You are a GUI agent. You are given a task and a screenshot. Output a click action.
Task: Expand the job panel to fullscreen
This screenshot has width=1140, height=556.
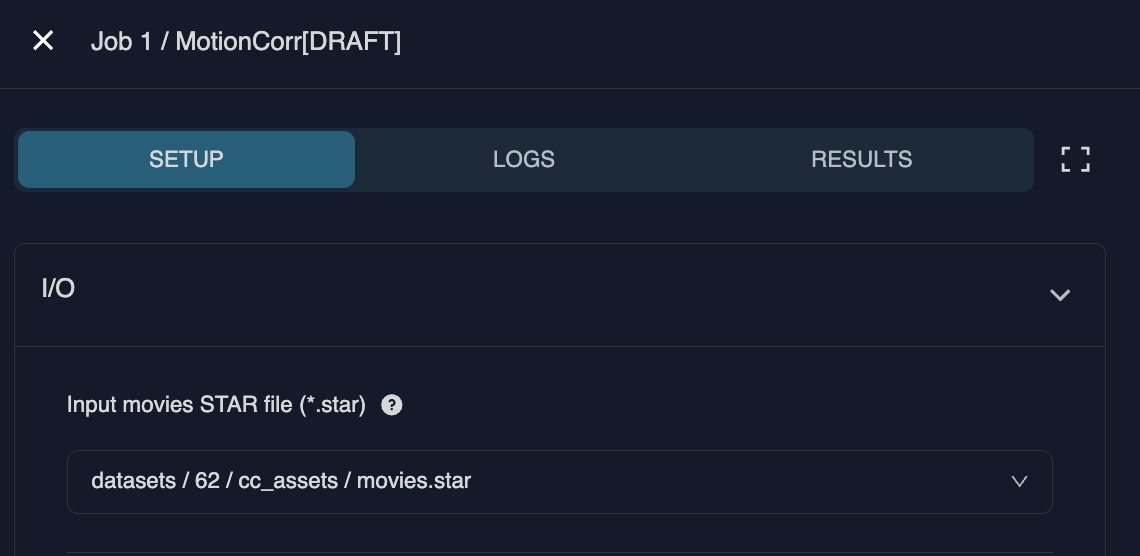[x=1075, y=159]
